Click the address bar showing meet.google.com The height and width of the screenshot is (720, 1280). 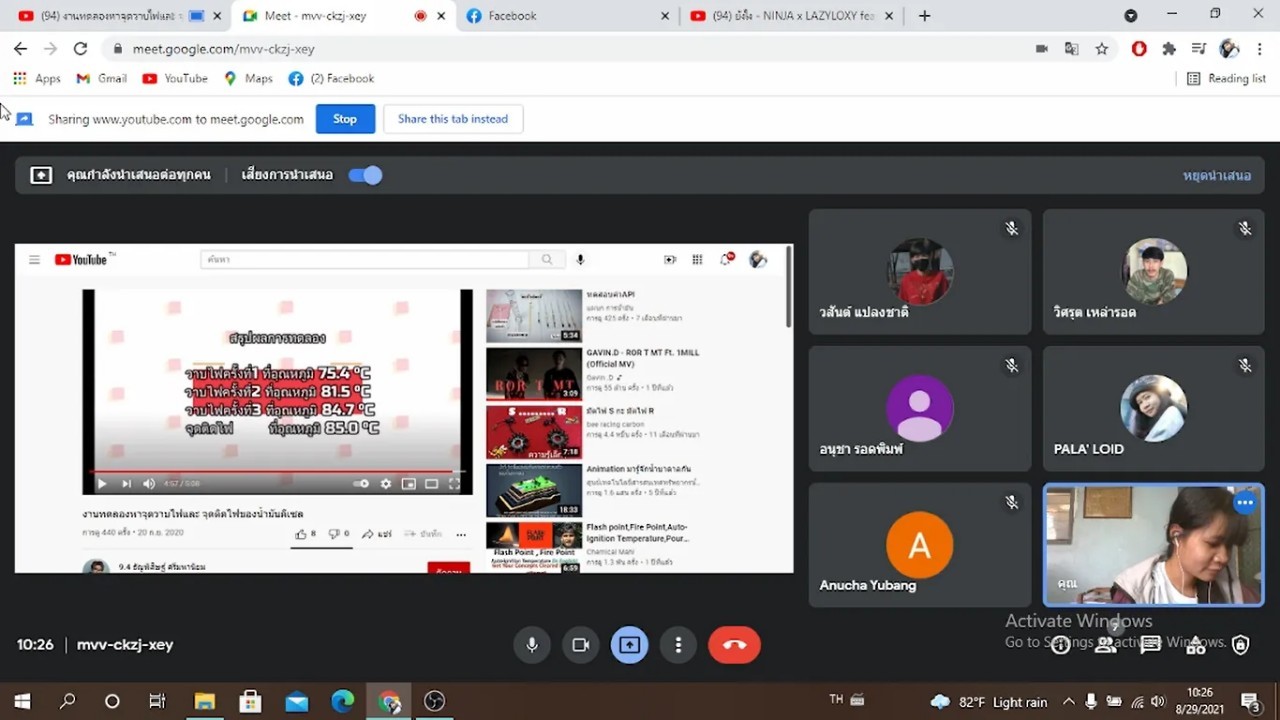pos(500,49)
